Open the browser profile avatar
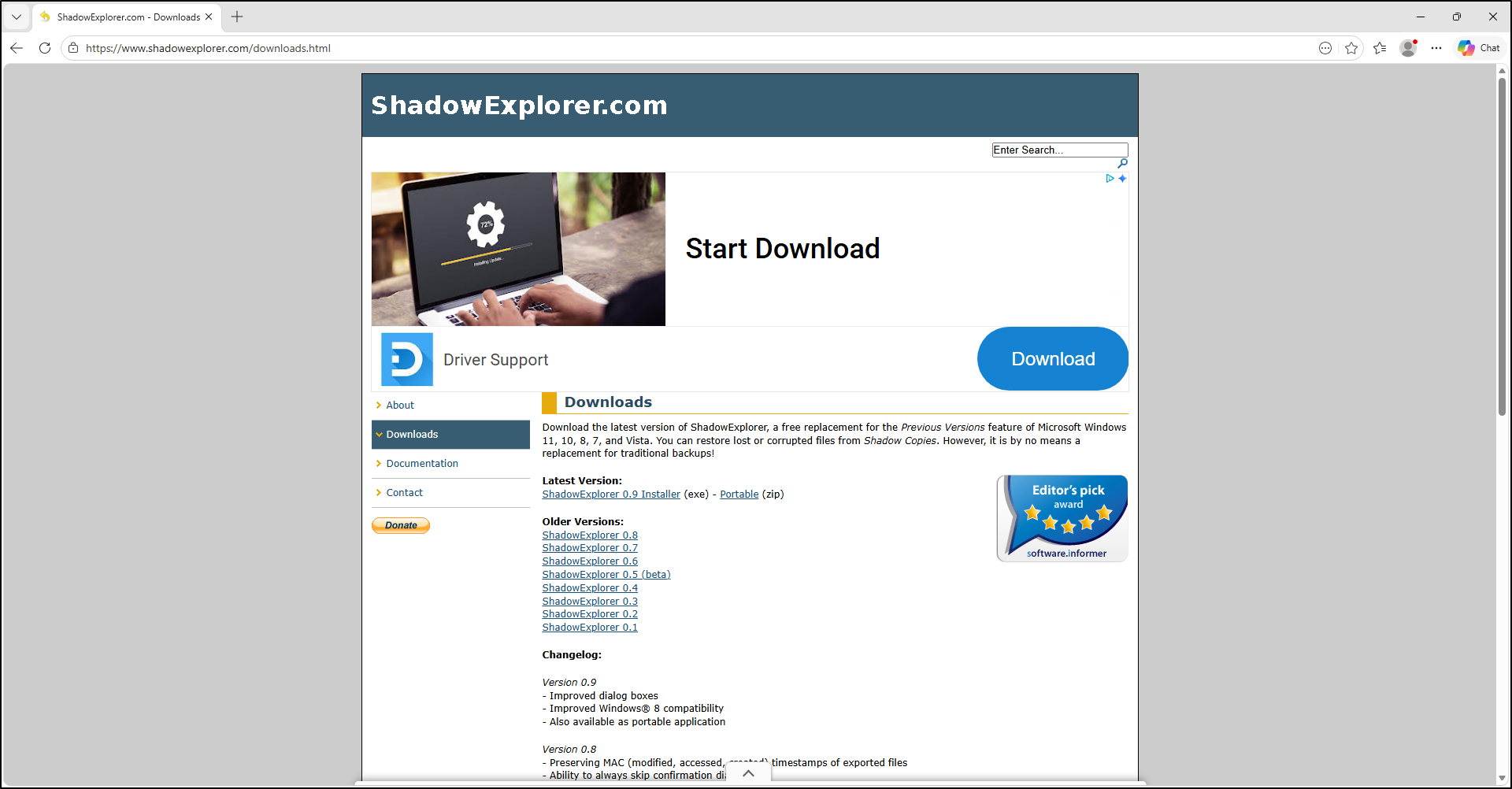 point(1408,48)
